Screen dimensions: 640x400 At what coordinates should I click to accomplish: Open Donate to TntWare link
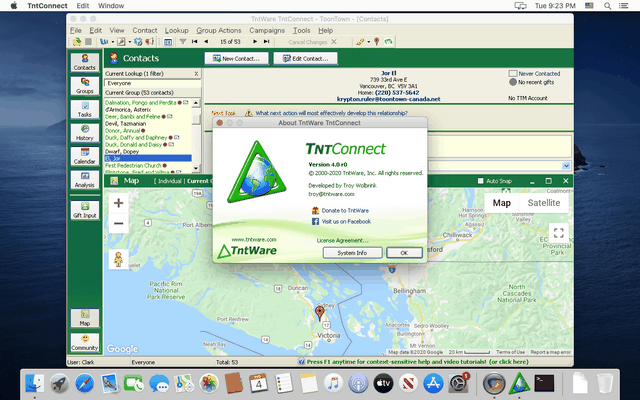point(345,211)
